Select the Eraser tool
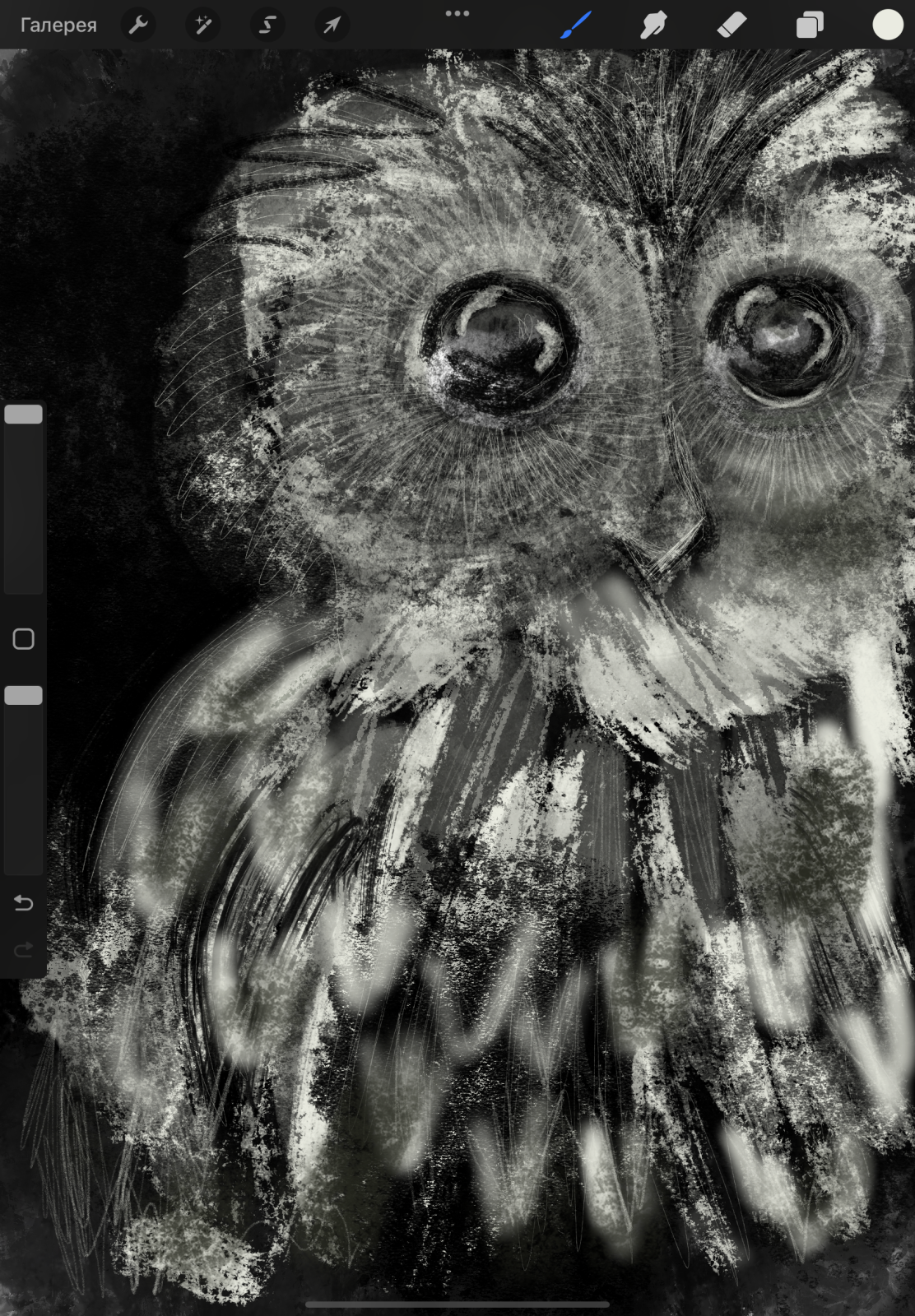Viewport: 915px width, 1316px height. [731, 25]
